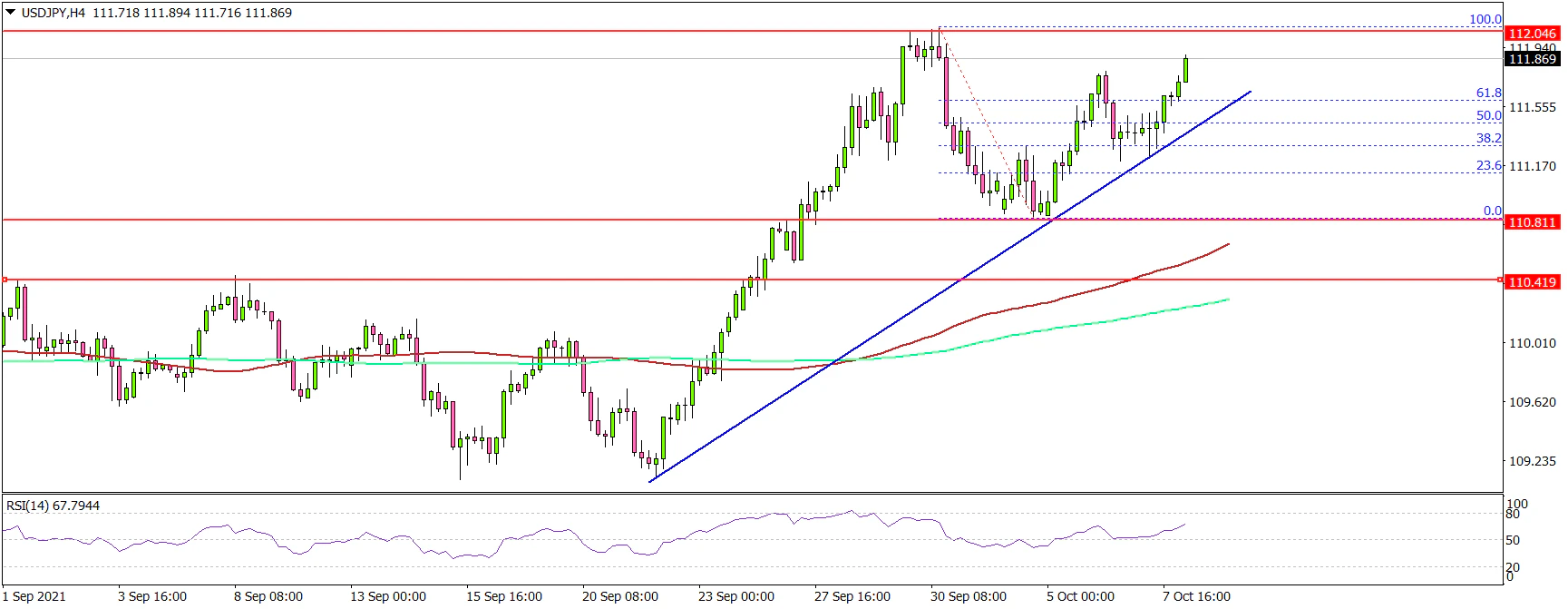
Task: Click the 1 Sep 2021 date label
Action: point(34,596)
